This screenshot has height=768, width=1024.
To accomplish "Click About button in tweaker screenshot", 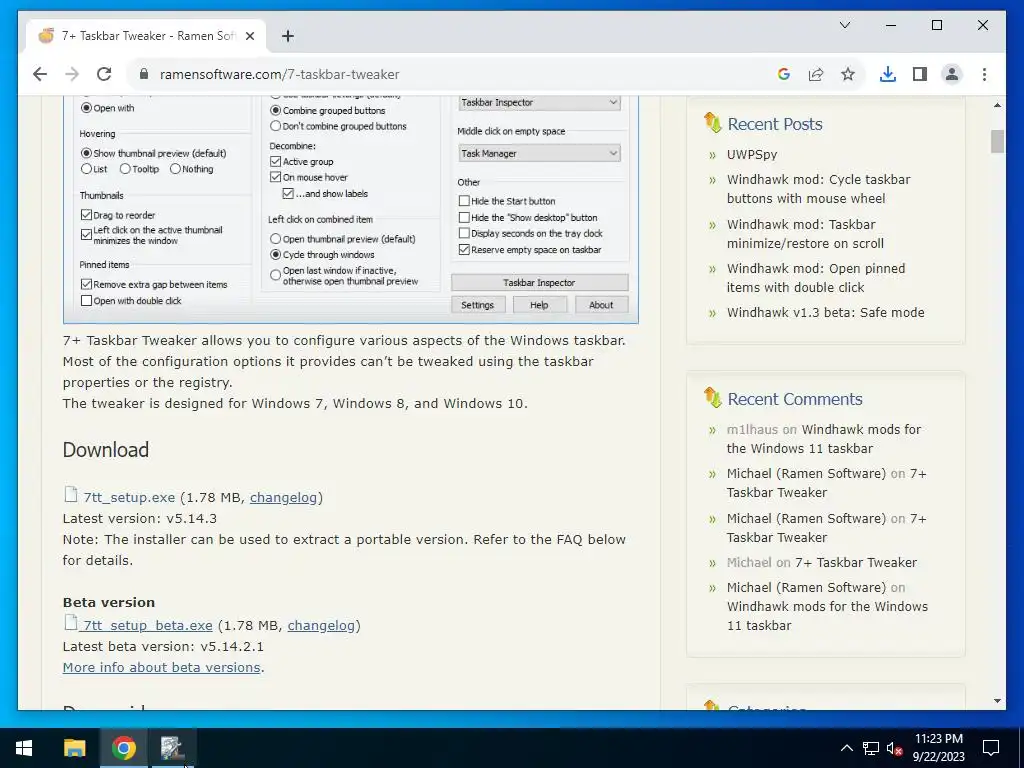I will click(x=601, y=305).
